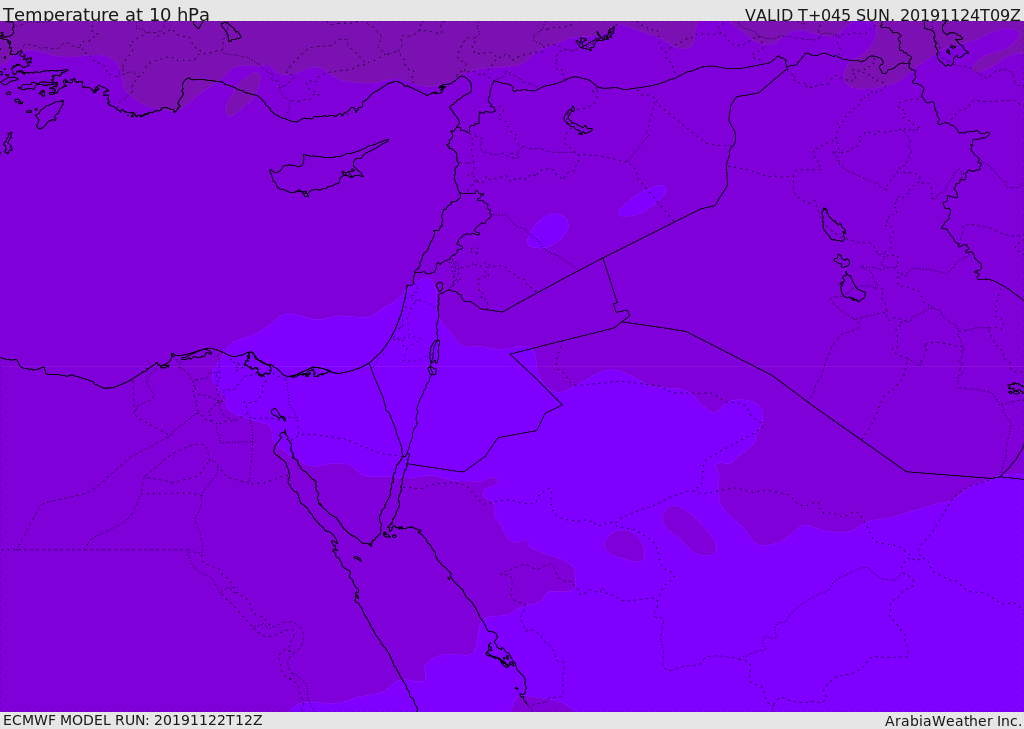Click the 'VALID T+045 SUN. 20191124T09Z' timestamp
The image size is (1024, 729).
(882, 14)
